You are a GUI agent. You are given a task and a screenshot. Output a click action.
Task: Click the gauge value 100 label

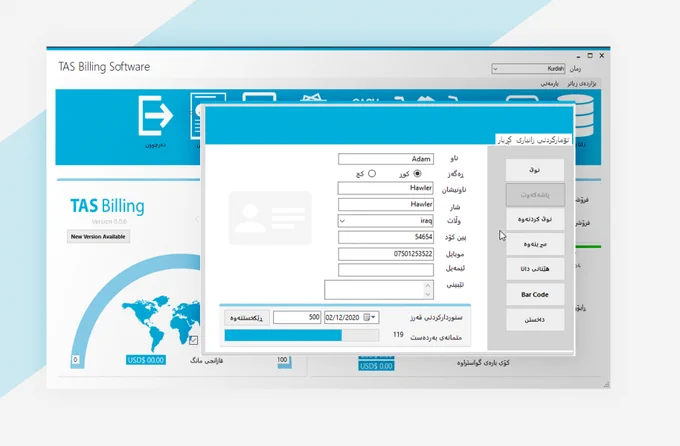[282, 360]
